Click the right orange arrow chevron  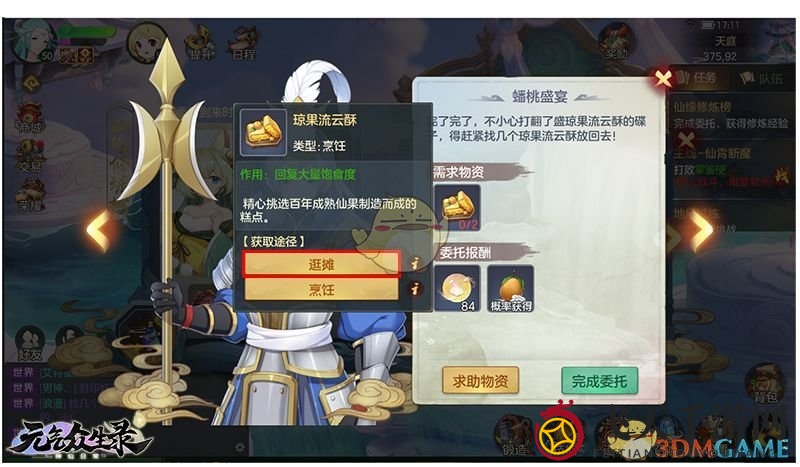[702, 230]
